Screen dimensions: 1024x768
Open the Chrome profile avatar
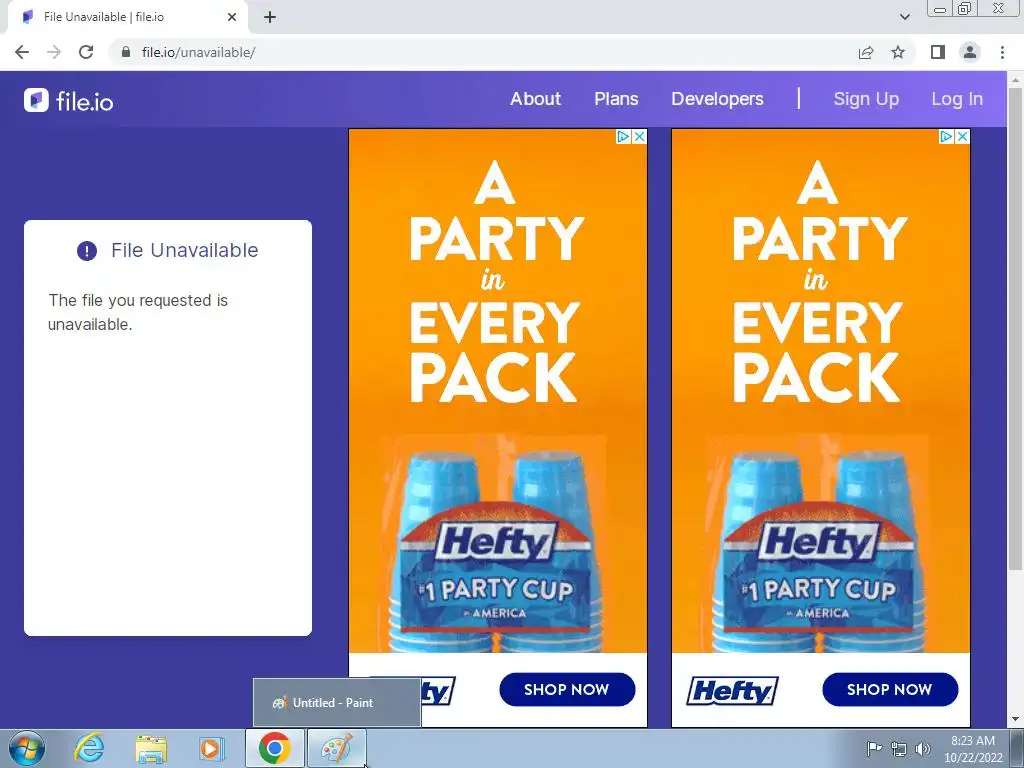970,52
